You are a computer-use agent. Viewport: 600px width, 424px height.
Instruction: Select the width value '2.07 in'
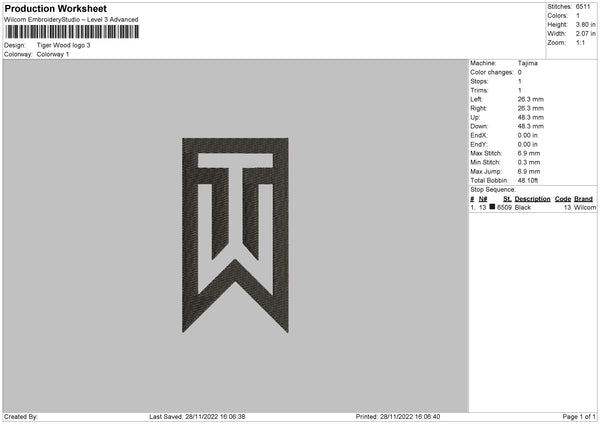pos(585,34)
